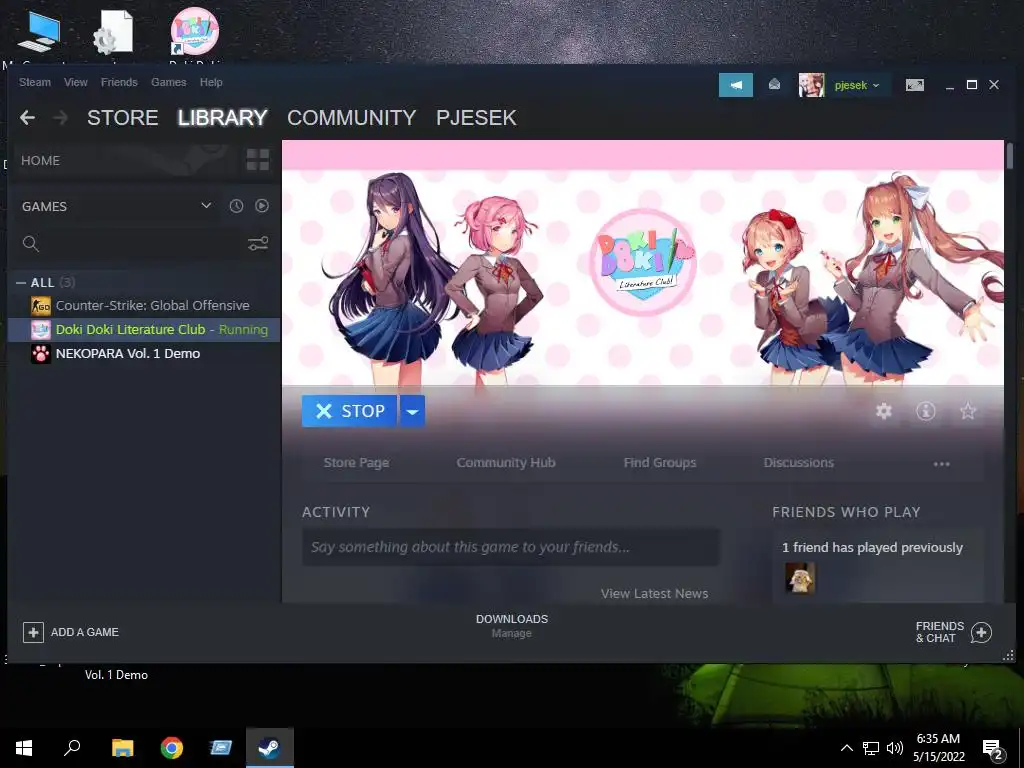Open Google Chrome from taskbar
The image size is (1024, 768).
[x=172, y=748]
